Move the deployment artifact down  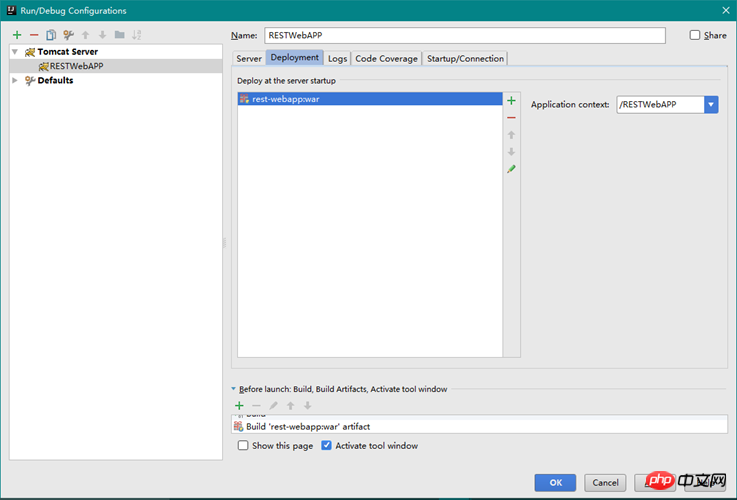(511, 152)
